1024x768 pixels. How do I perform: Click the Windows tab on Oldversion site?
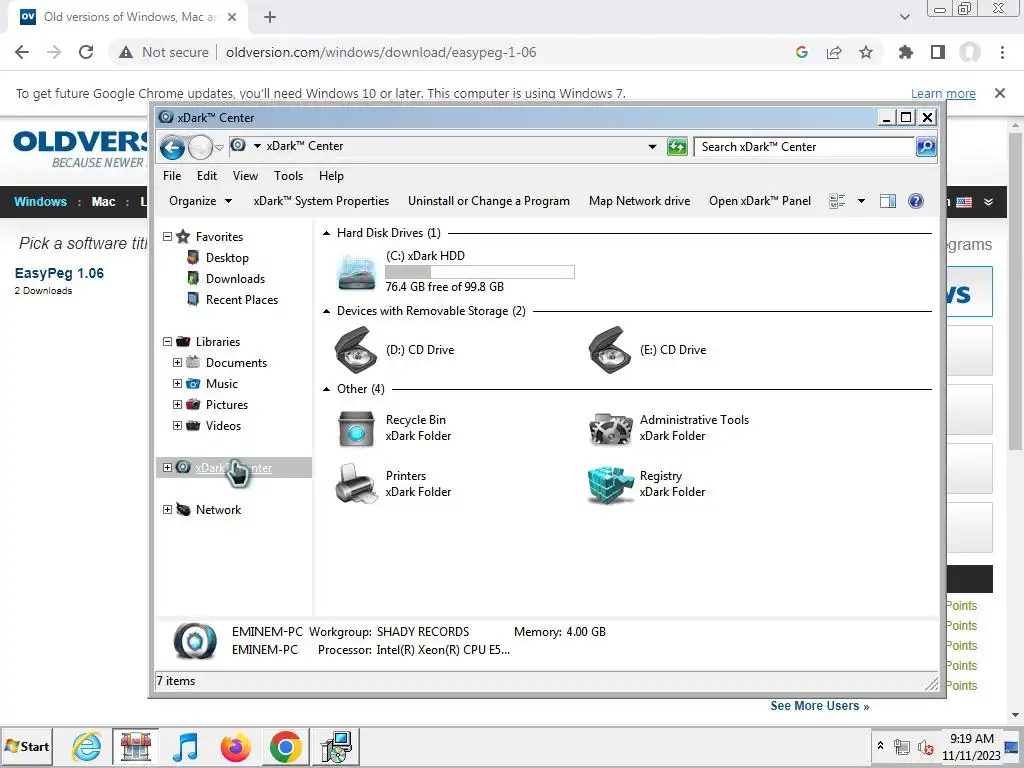[x=40, y=201]
